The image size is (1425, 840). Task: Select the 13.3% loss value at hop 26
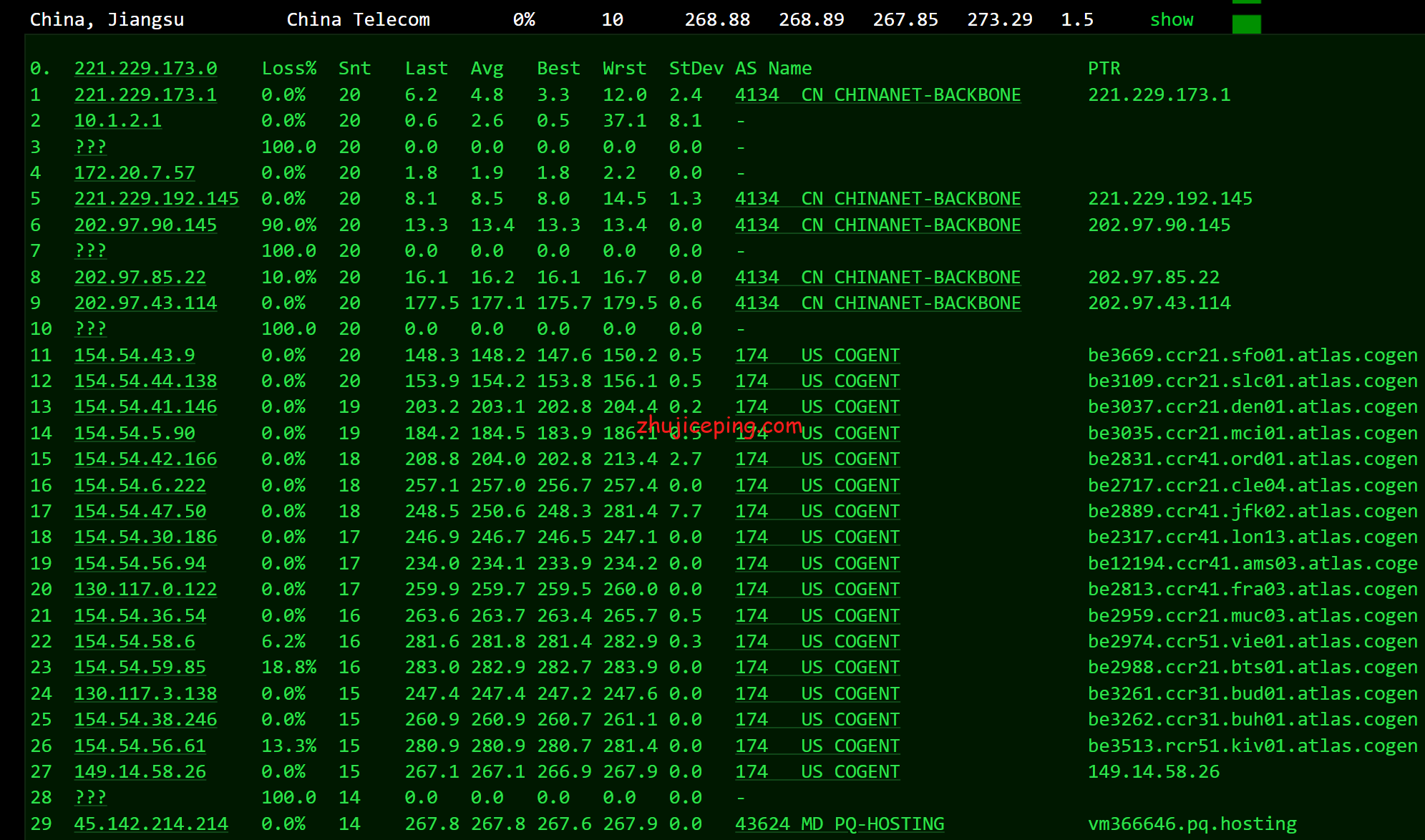[x=289, y=746]
